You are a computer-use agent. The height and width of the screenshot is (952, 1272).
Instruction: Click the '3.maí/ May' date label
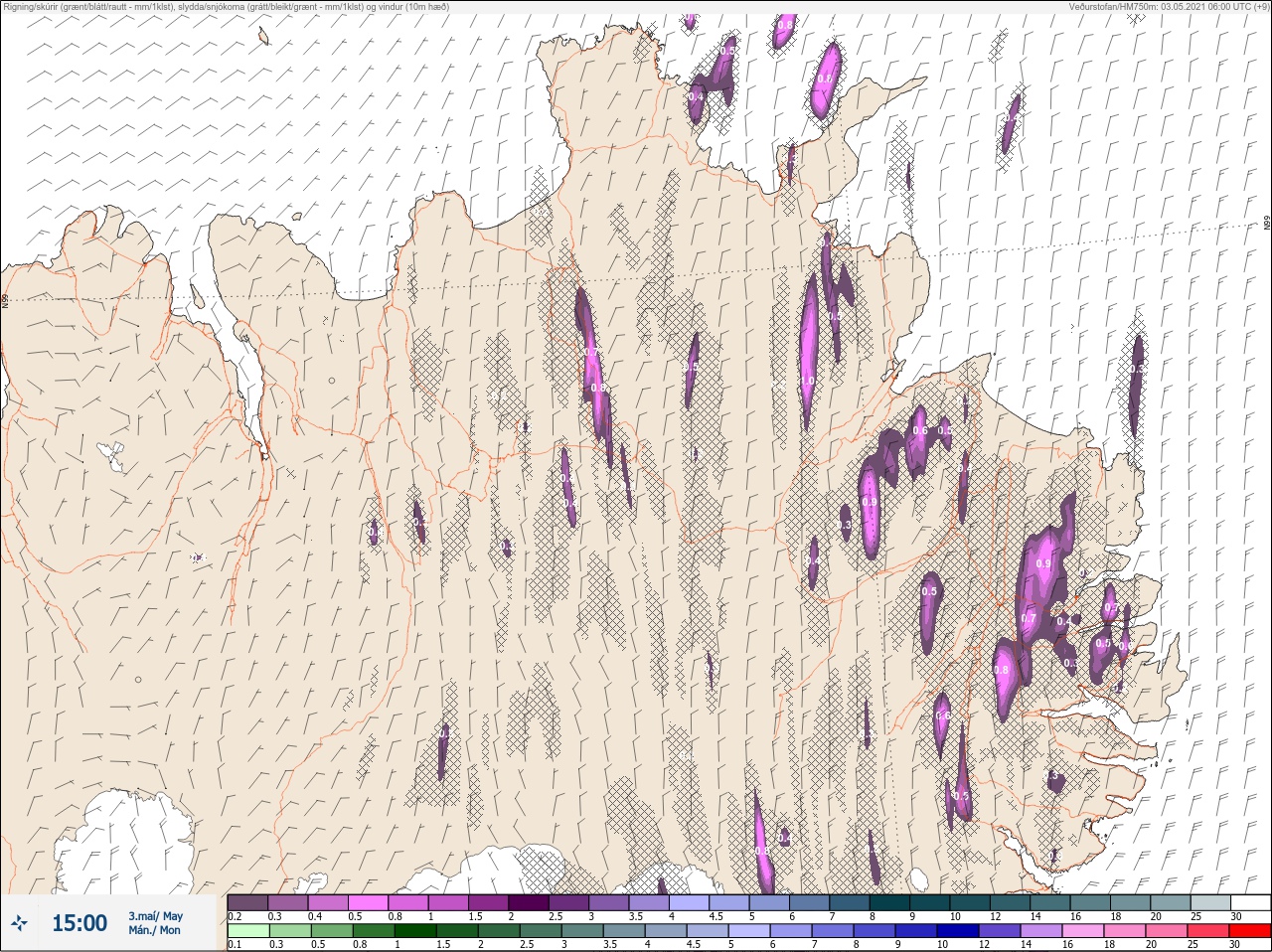(155, 916)
